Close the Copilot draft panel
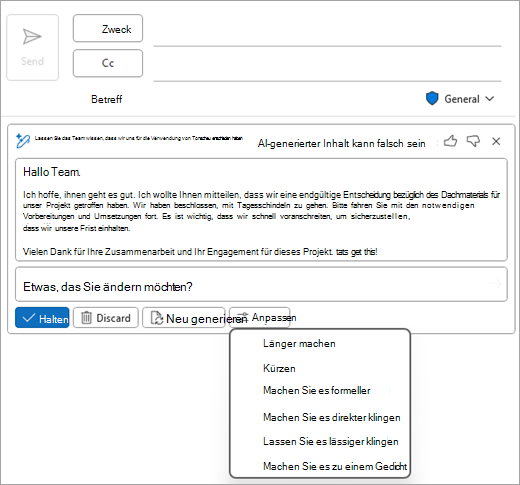The image size is (520, 485). click(496, 141)
